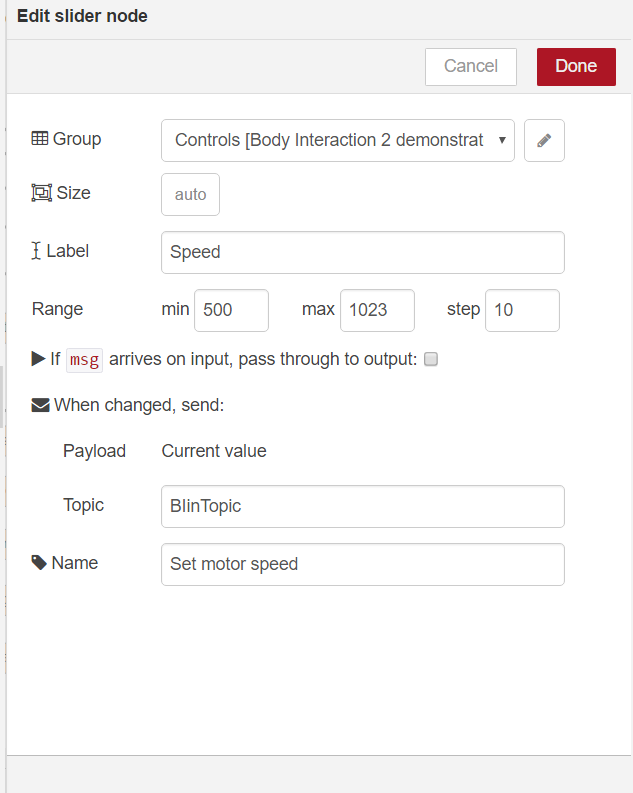Click the envelope icon by When changed
The image size is (633, 793).
tap(40, 405)
